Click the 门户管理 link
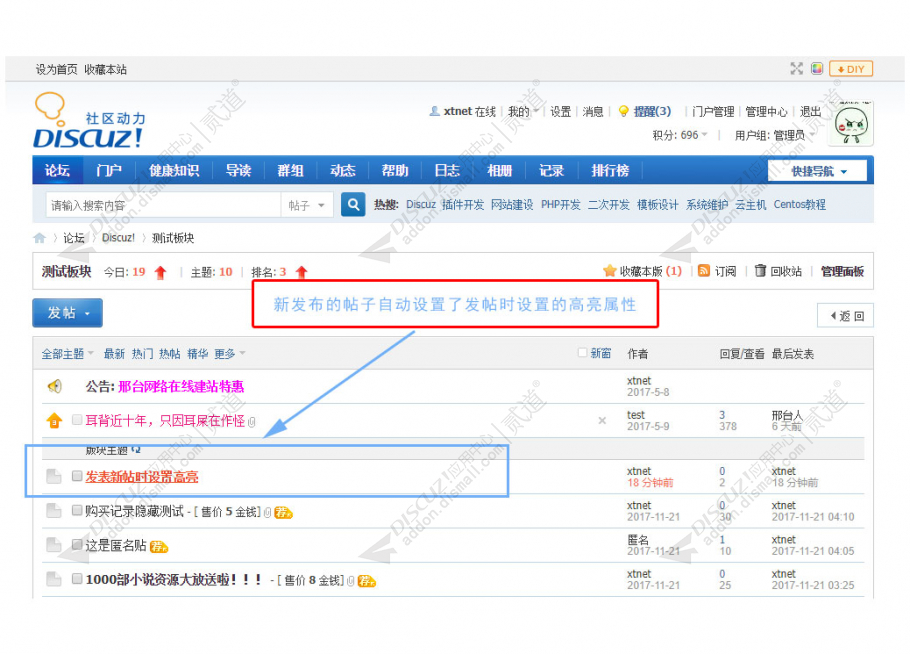The image size is (910, 654). [x=713, y=111]
